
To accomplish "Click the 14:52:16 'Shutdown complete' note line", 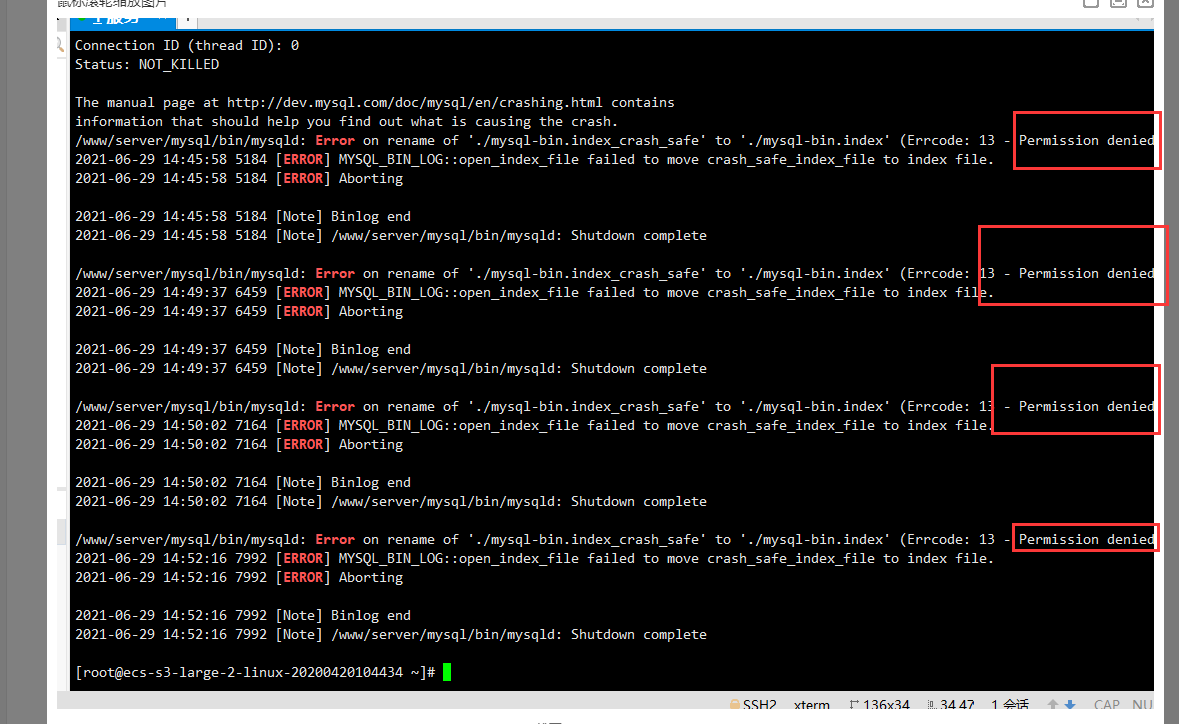I will (390, 634).
